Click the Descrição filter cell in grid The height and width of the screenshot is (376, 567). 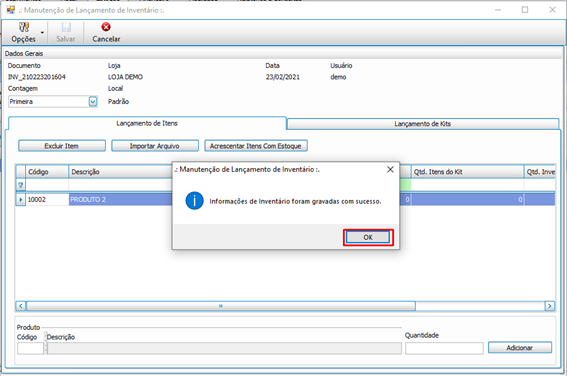pyautogui.click(x=120, y=185)
